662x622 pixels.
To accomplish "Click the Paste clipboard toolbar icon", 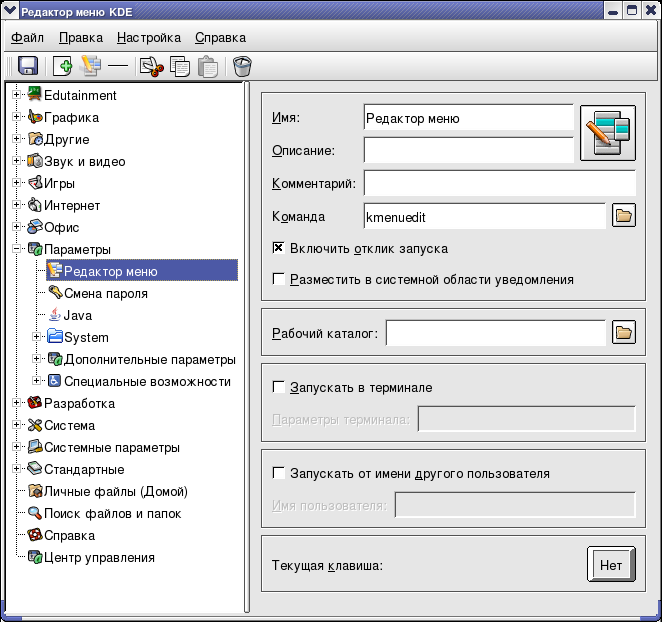I will click(x=207, y=67).
